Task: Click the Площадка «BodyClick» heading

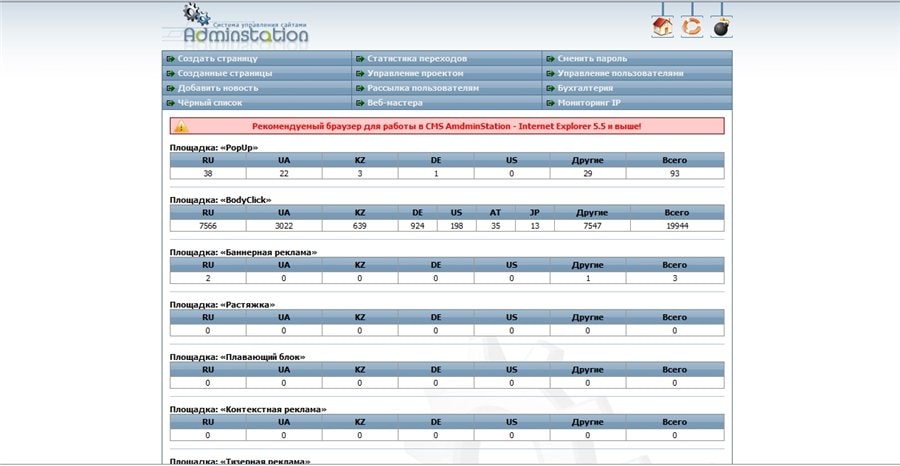Action: point(220,200)
